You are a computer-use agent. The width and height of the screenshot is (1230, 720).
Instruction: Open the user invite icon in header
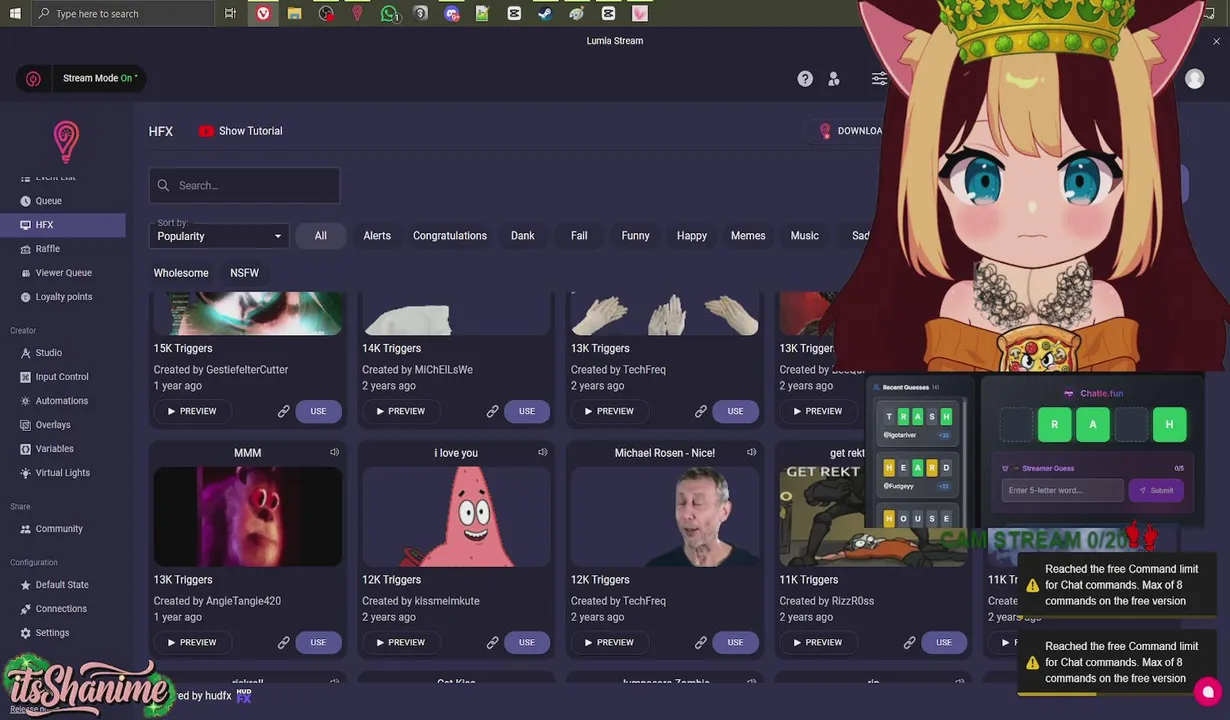pyautogui.click(x=834, y=79)
